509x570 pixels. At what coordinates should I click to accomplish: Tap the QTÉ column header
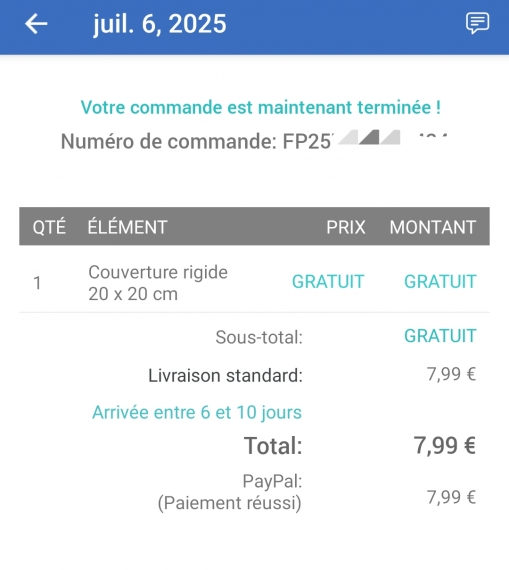coord(49,227)
